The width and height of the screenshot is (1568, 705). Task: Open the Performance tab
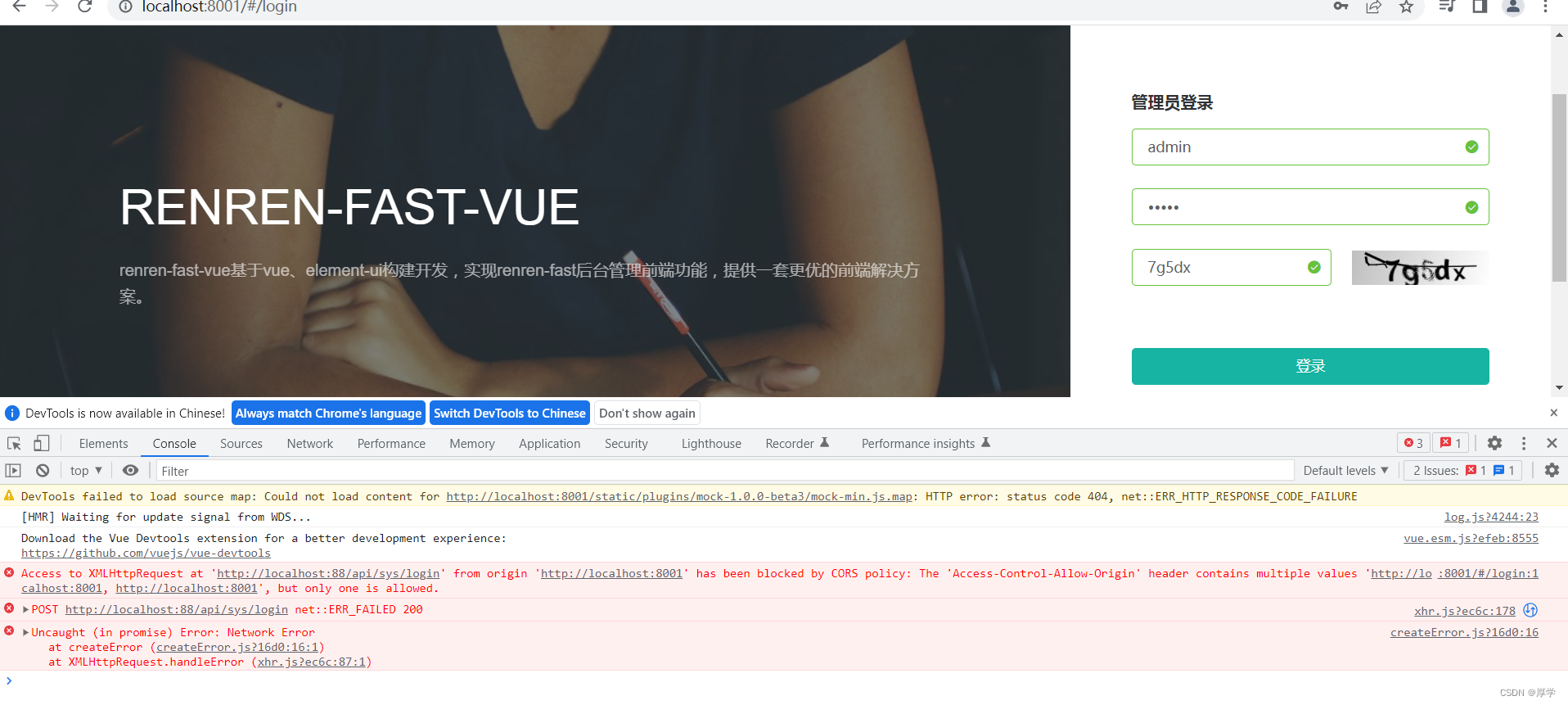click(391, 443)
